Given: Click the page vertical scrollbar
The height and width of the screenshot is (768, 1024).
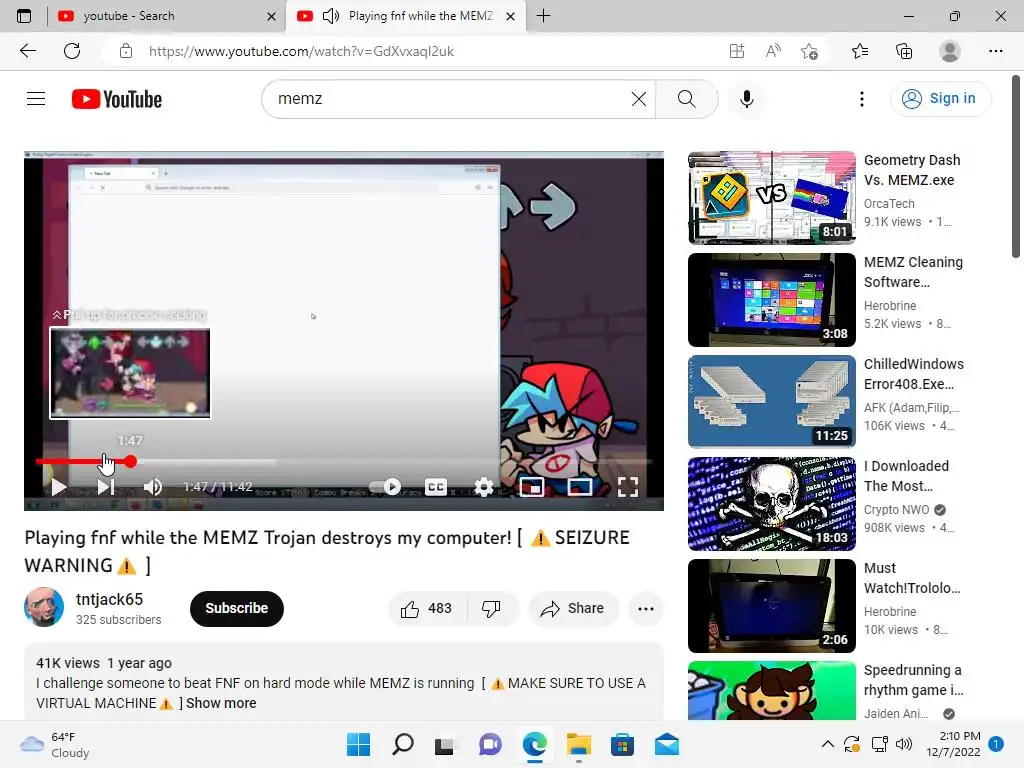Looking at the screenshot, I should 1016,167.
